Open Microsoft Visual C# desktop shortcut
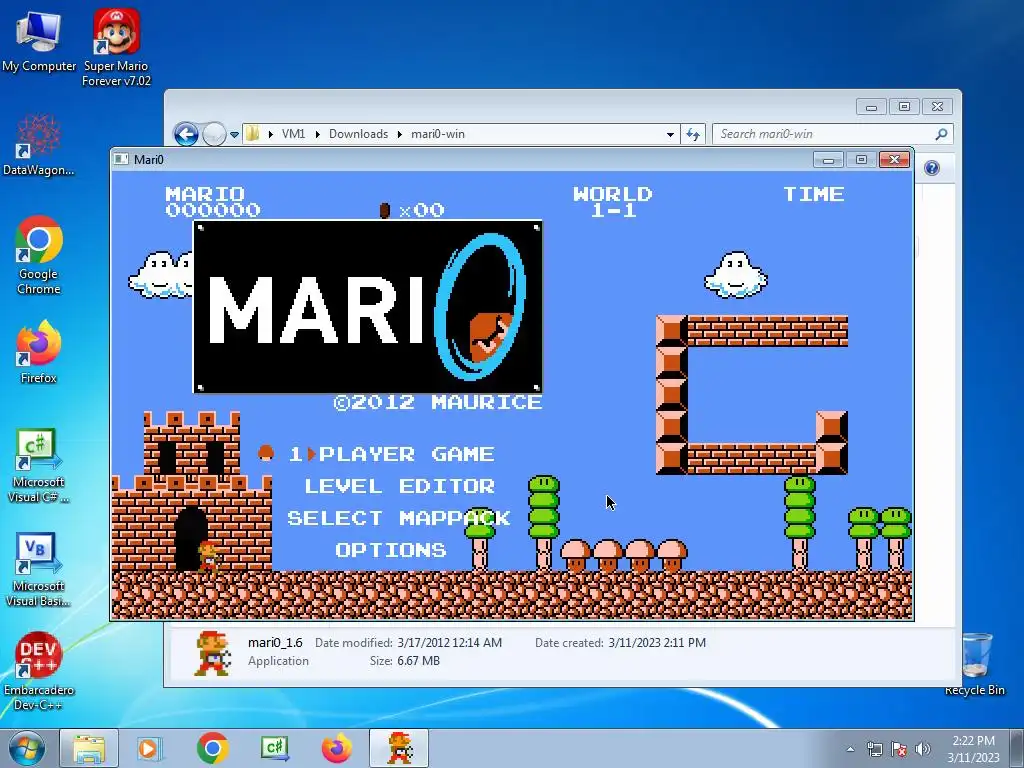Viewport: 1024px width, 768px height. (39, 466)
